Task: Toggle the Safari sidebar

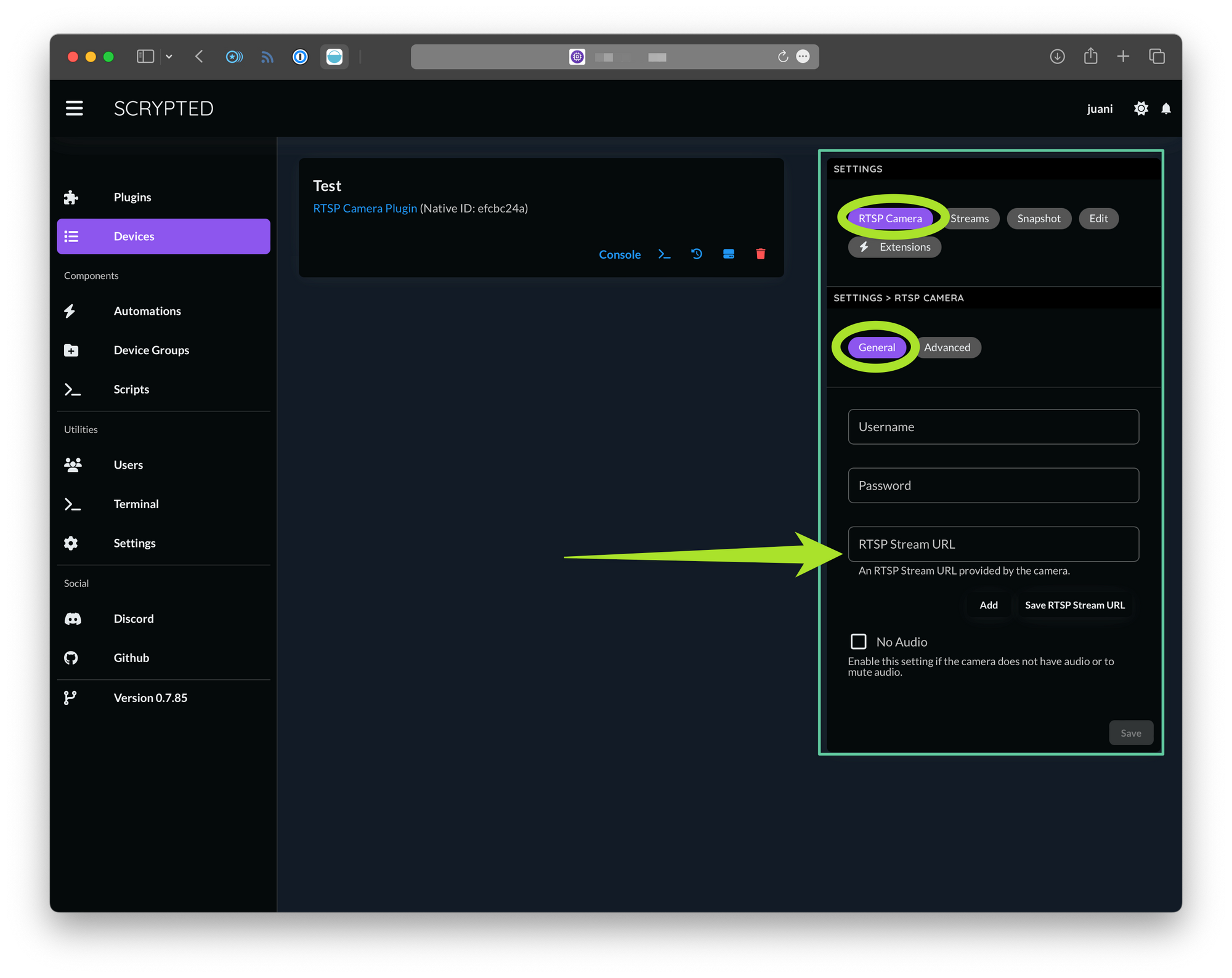Action: [x=145, y=57]
